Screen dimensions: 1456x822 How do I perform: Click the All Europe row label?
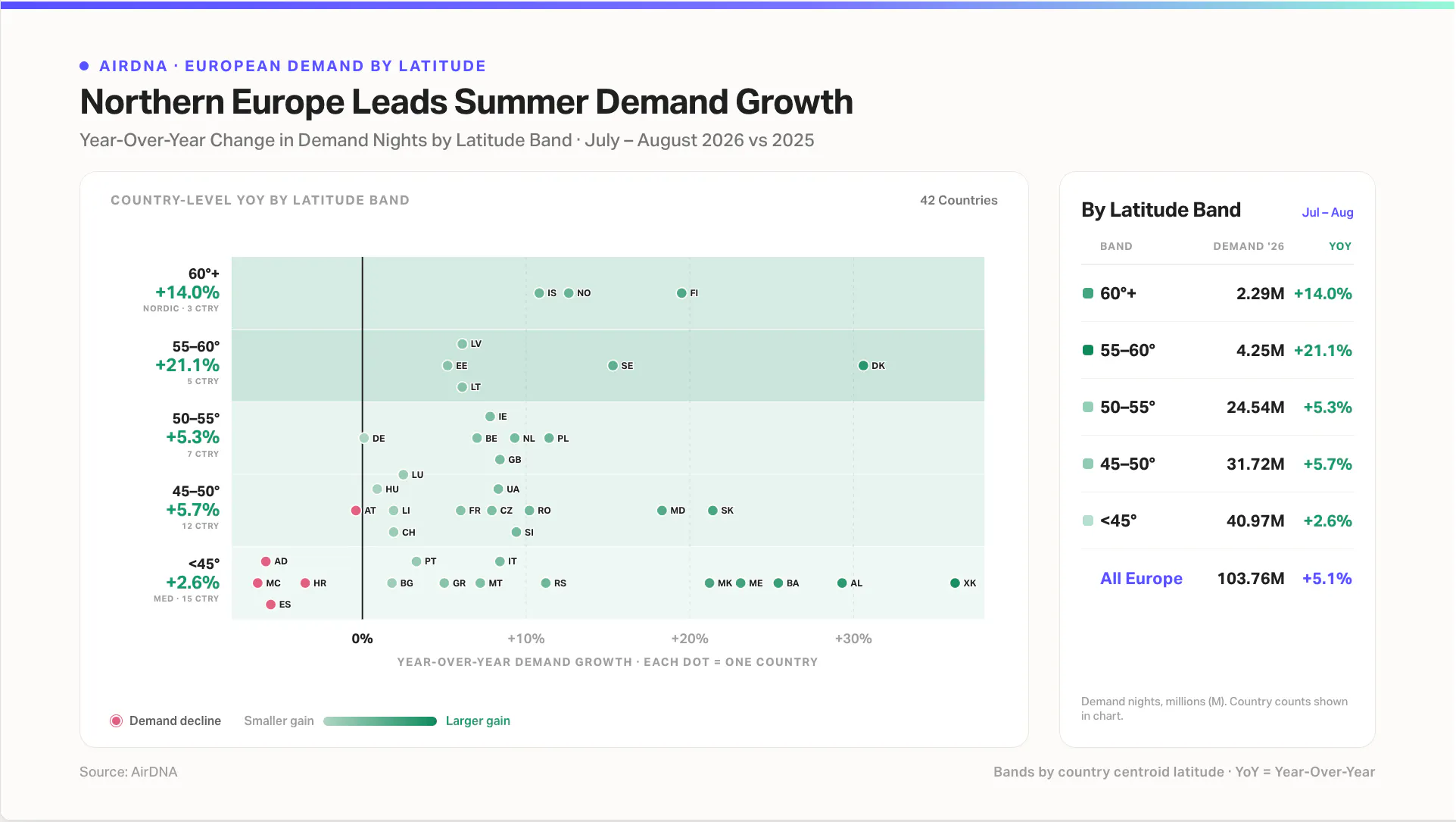point(1141,578)
